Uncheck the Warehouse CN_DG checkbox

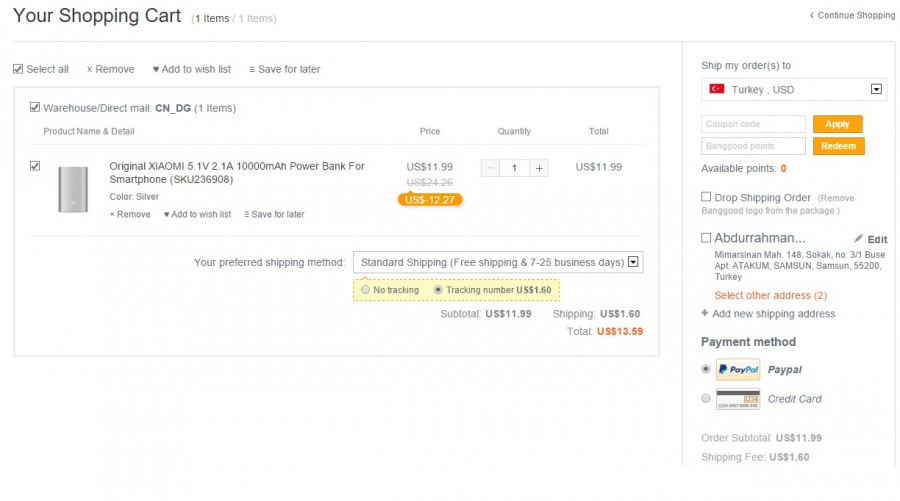coord(35,107)
